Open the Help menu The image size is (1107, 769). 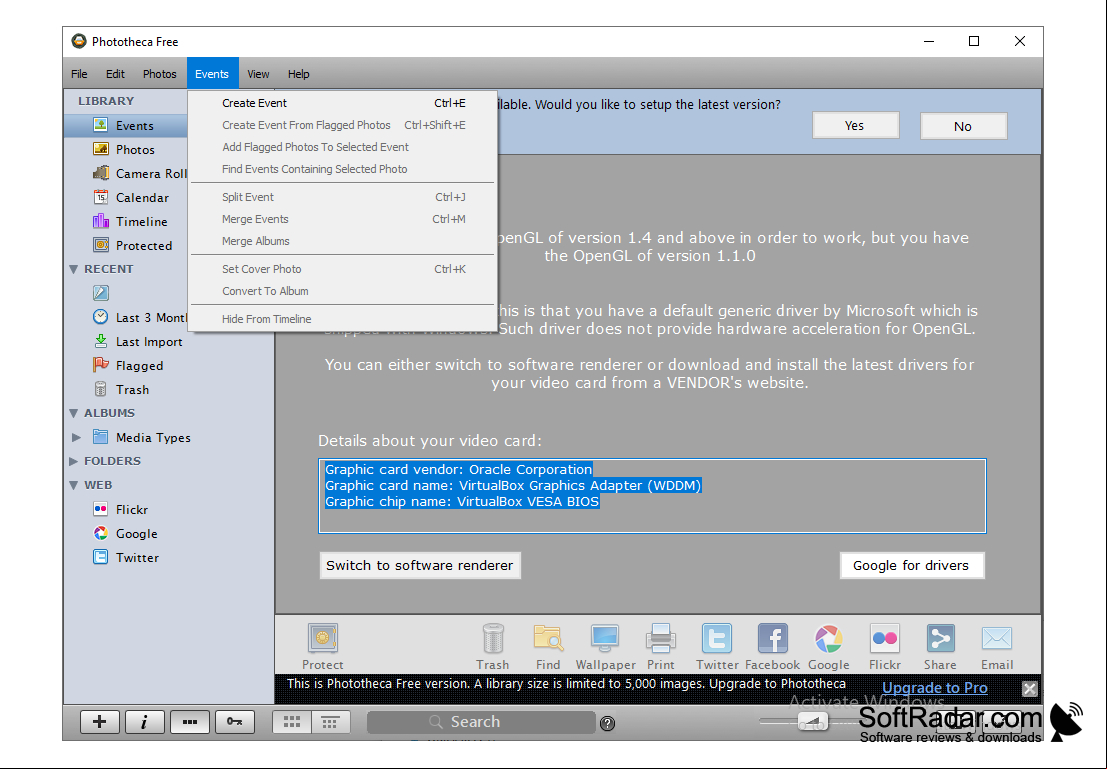(x=298, y=73)
